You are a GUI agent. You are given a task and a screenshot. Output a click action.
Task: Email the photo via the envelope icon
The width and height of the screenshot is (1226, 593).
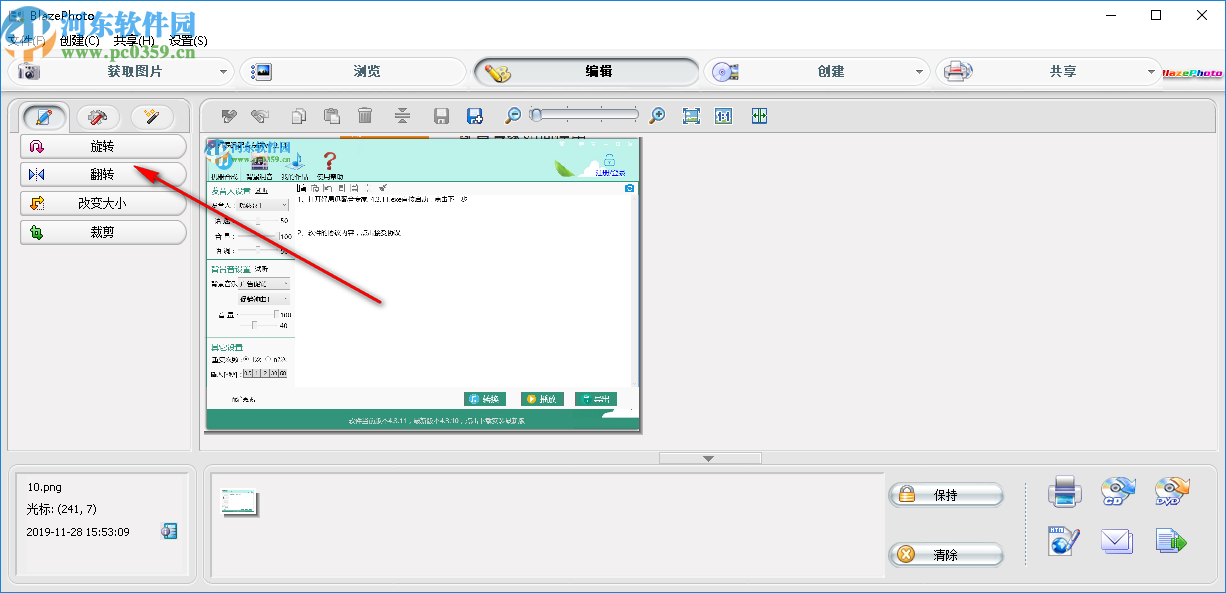(1117, 541)
